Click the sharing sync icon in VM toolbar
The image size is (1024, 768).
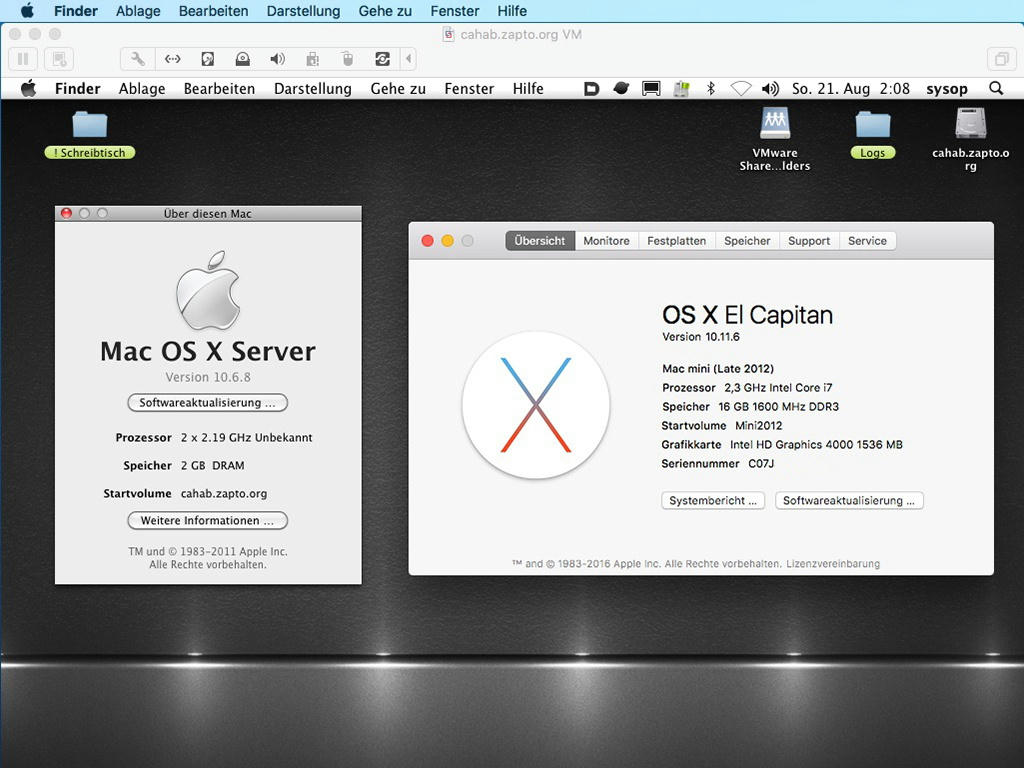(x=382, y=59)
